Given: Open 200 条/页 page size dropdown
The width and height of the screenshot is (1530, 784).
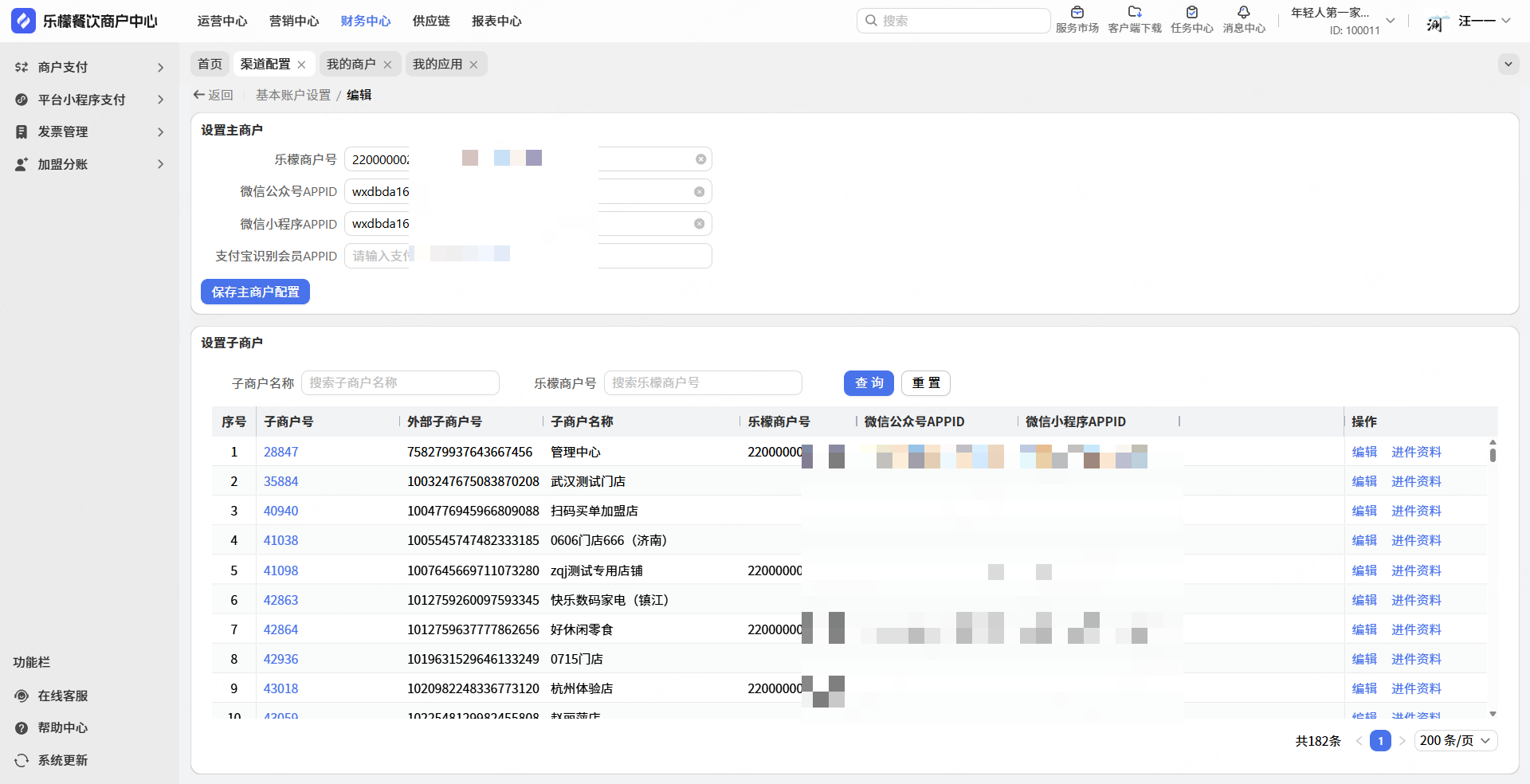Looking at the screenshot, I should click(x=1456, y=741).
